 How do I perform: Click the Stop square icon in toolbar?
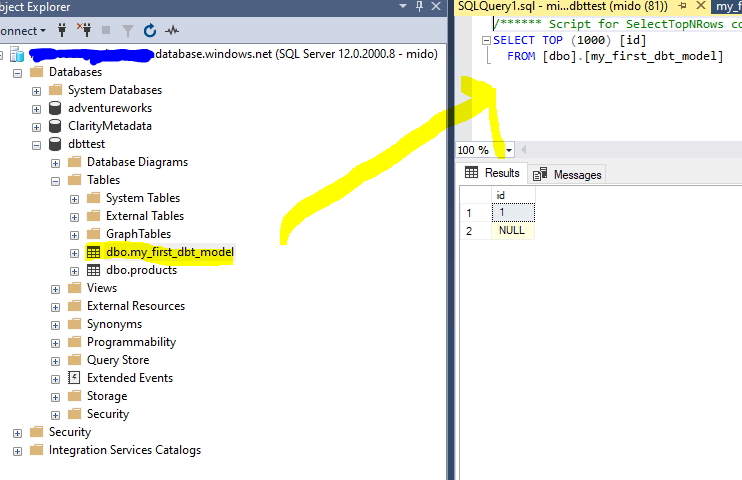pyautogui.click(x=105, y=31)
